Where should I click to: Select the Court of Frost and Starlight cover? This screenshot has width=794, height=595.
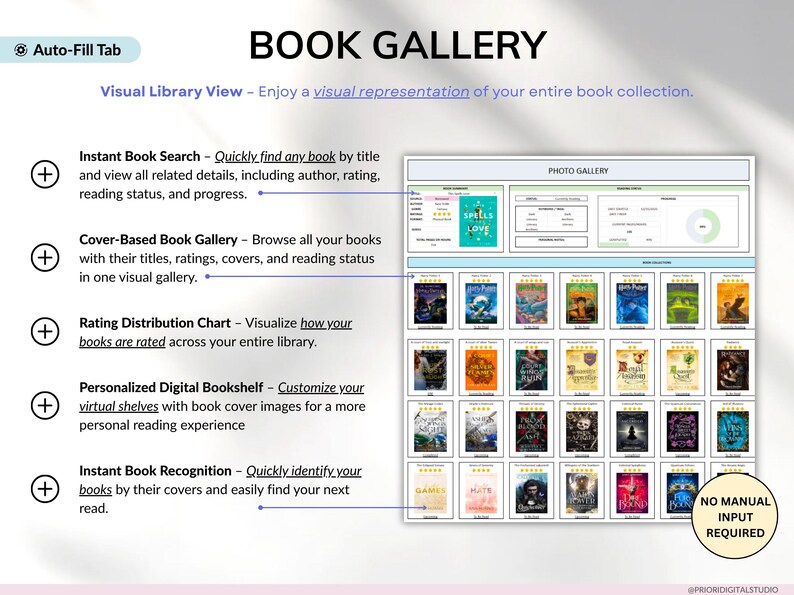[x=430, y=370]
